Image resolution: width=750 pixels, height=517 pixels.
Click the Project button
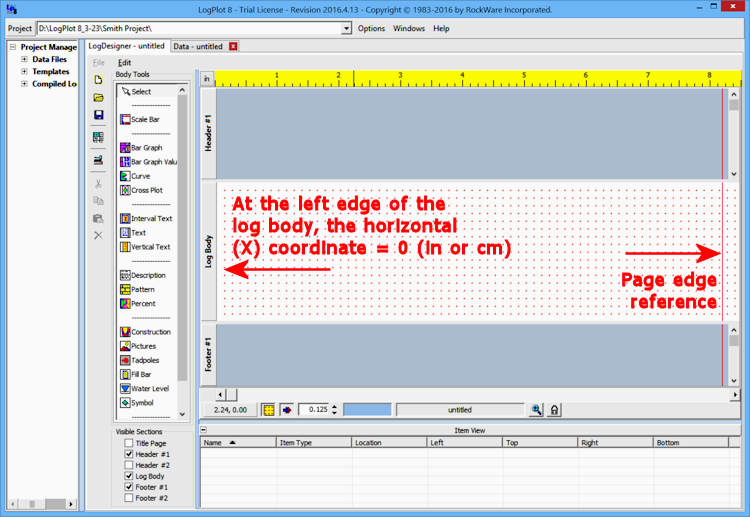pyautogui.click(x=20, y=29)
